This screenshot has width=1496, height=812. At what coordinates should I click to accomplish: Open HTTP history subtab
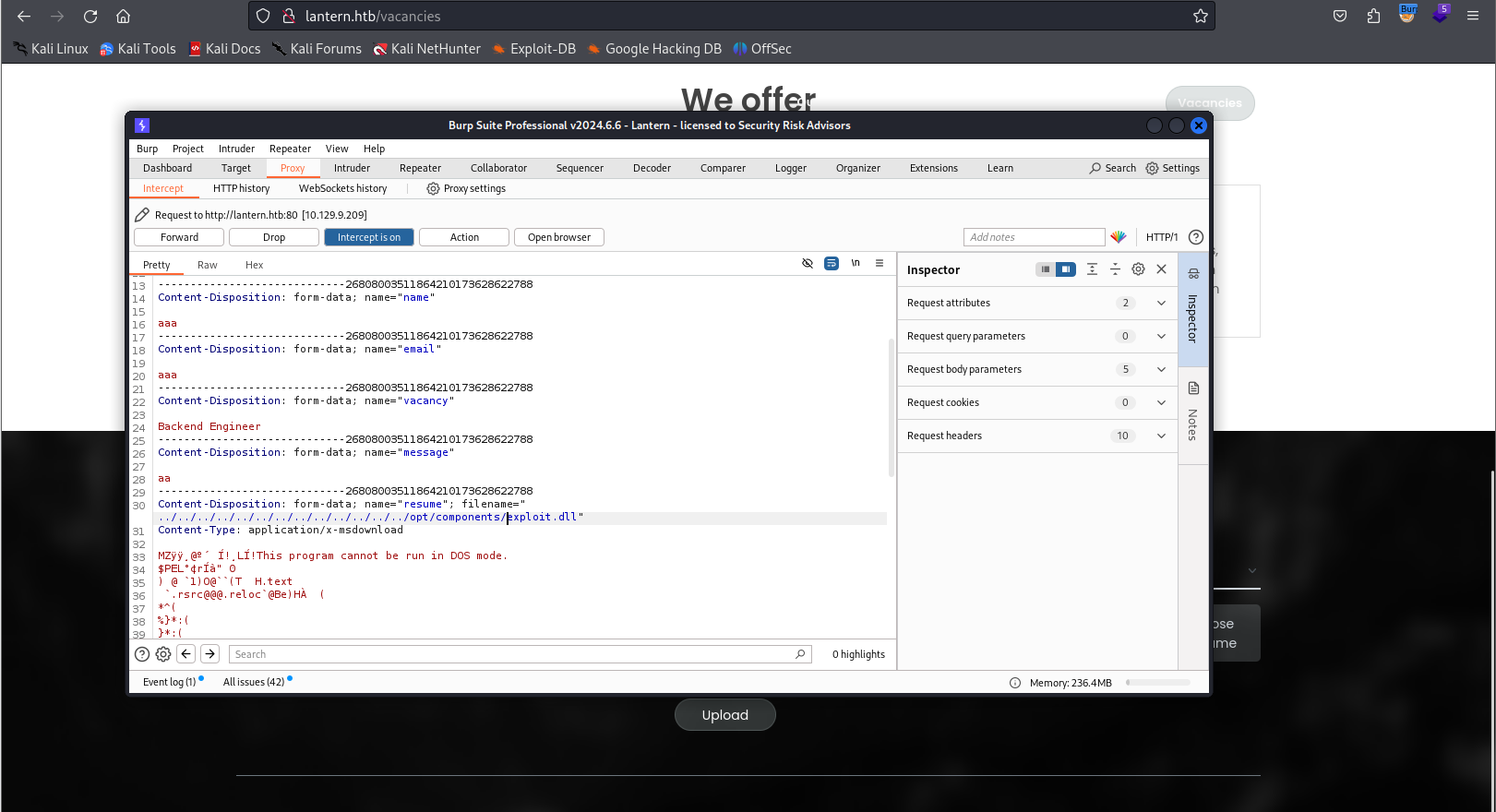pos(242,188)
